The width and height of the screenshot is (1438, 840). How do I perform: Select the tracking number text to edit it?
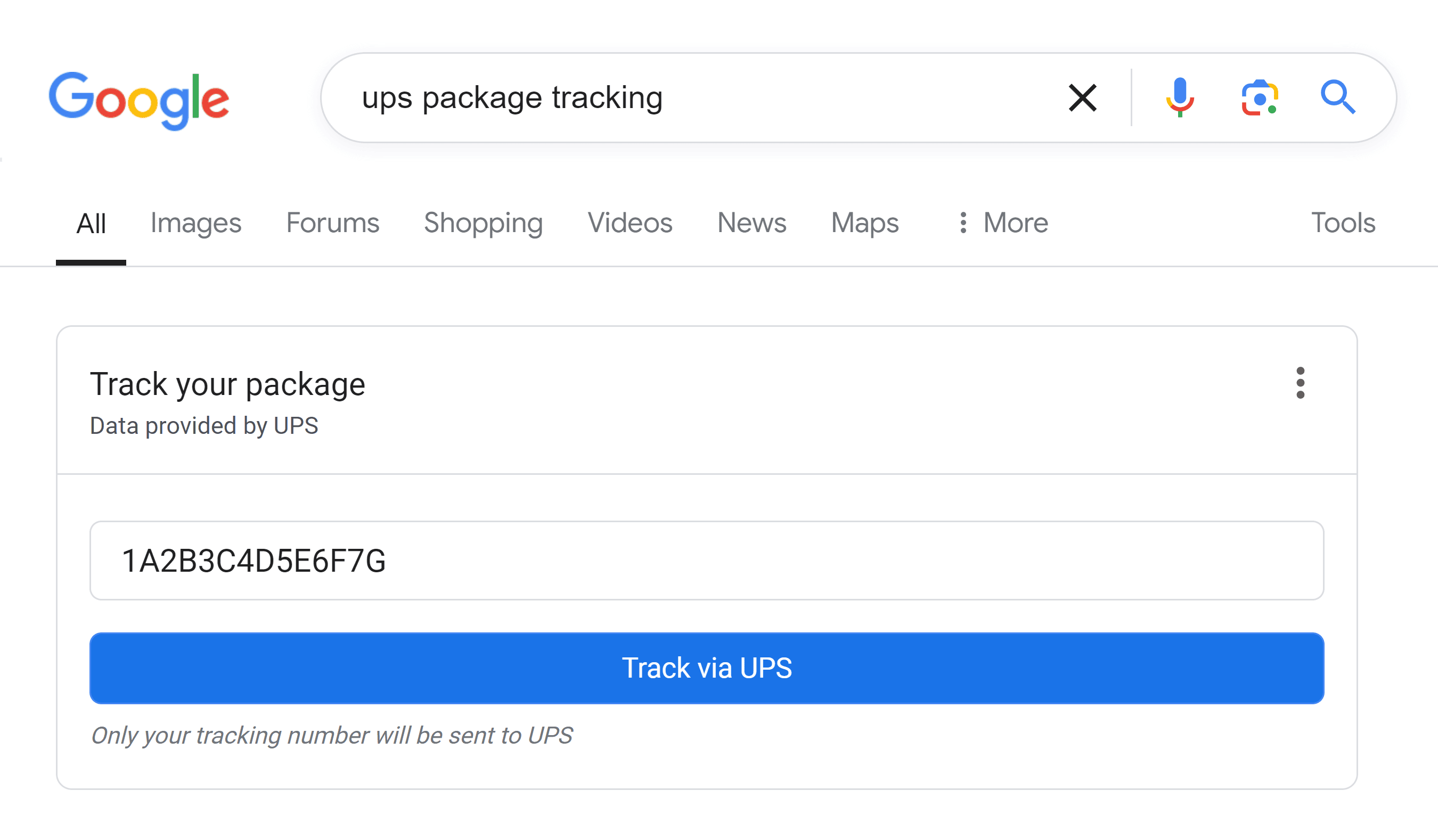click(254, 561)
